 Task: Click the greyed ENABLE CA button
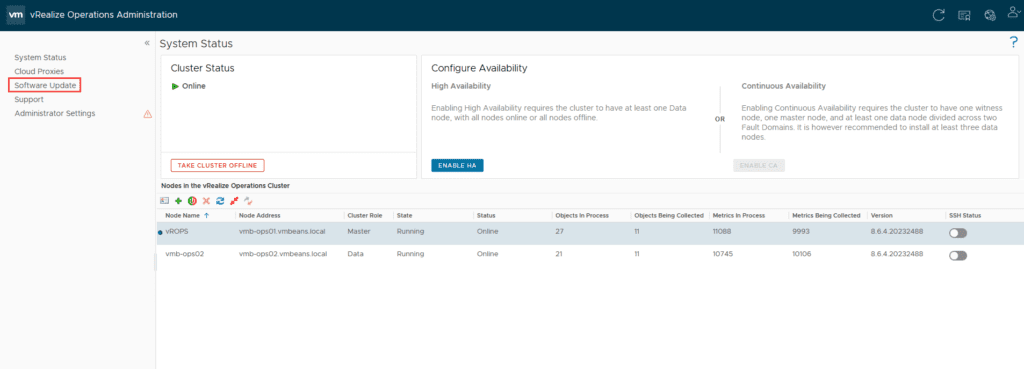759,165
